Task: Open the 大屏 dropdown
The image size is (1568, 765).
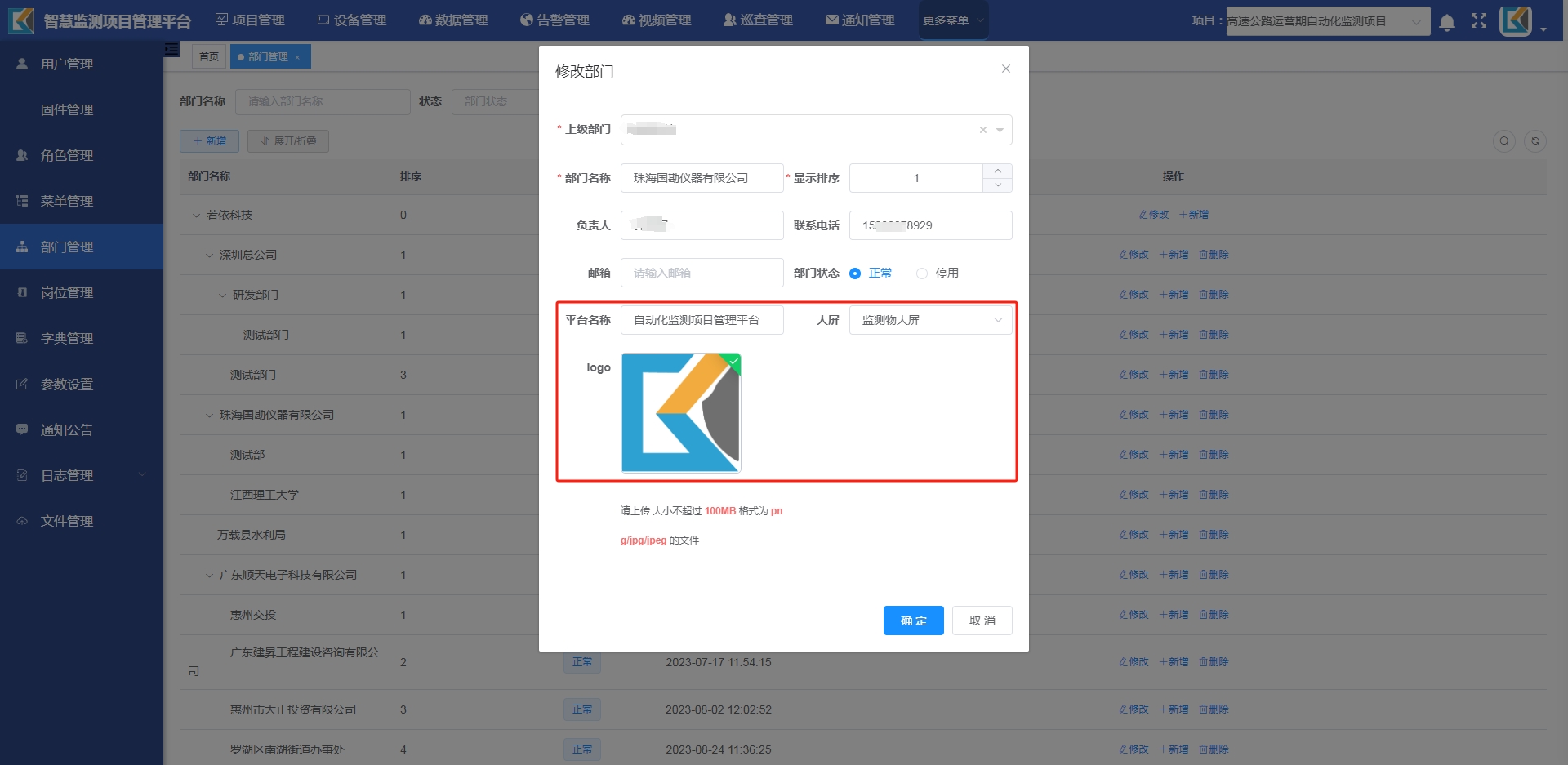Action: click(930, 320)
